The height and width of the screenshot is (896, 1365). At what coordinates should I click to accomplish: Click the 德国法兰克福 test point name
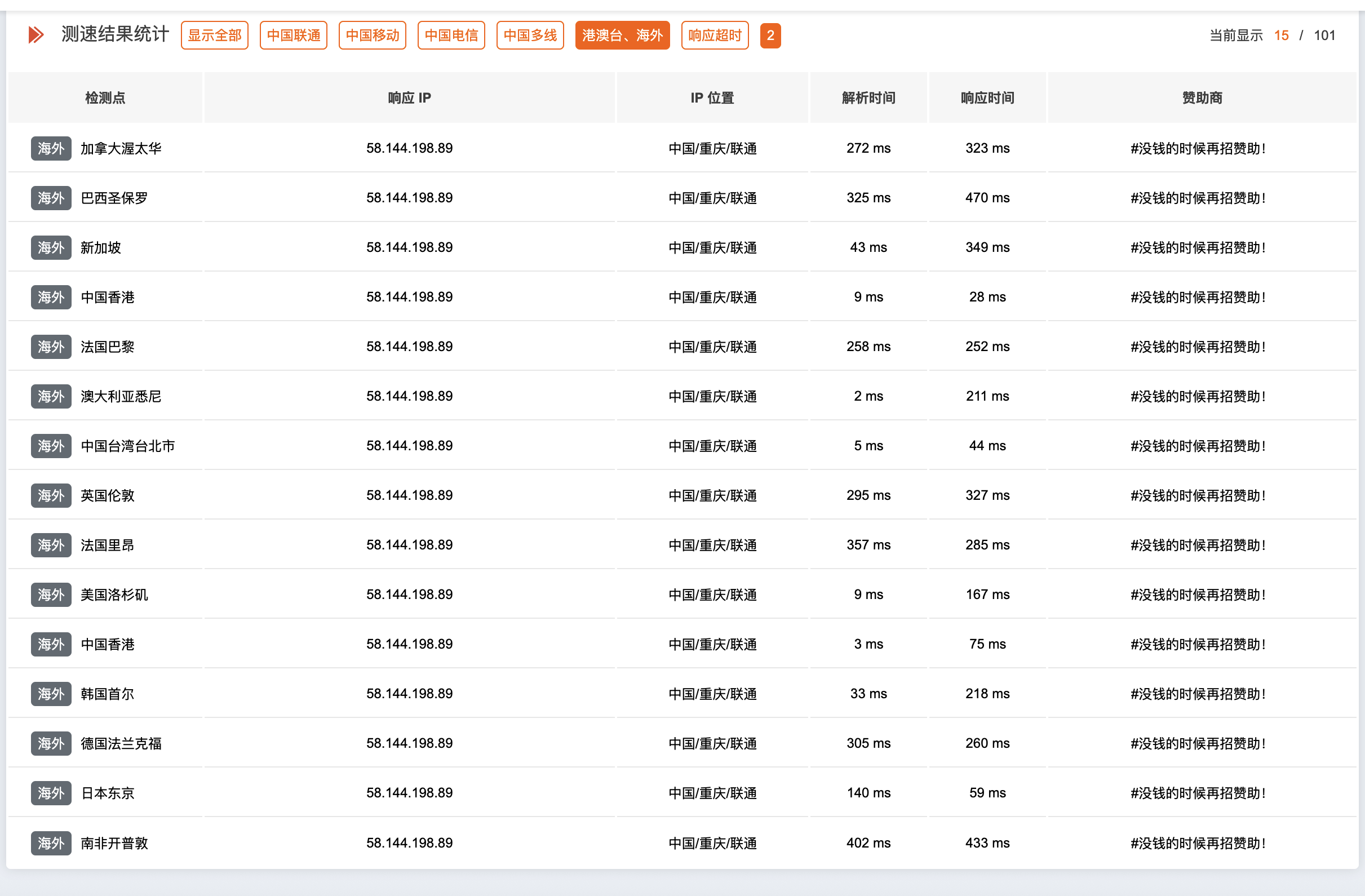coord(121,744)
